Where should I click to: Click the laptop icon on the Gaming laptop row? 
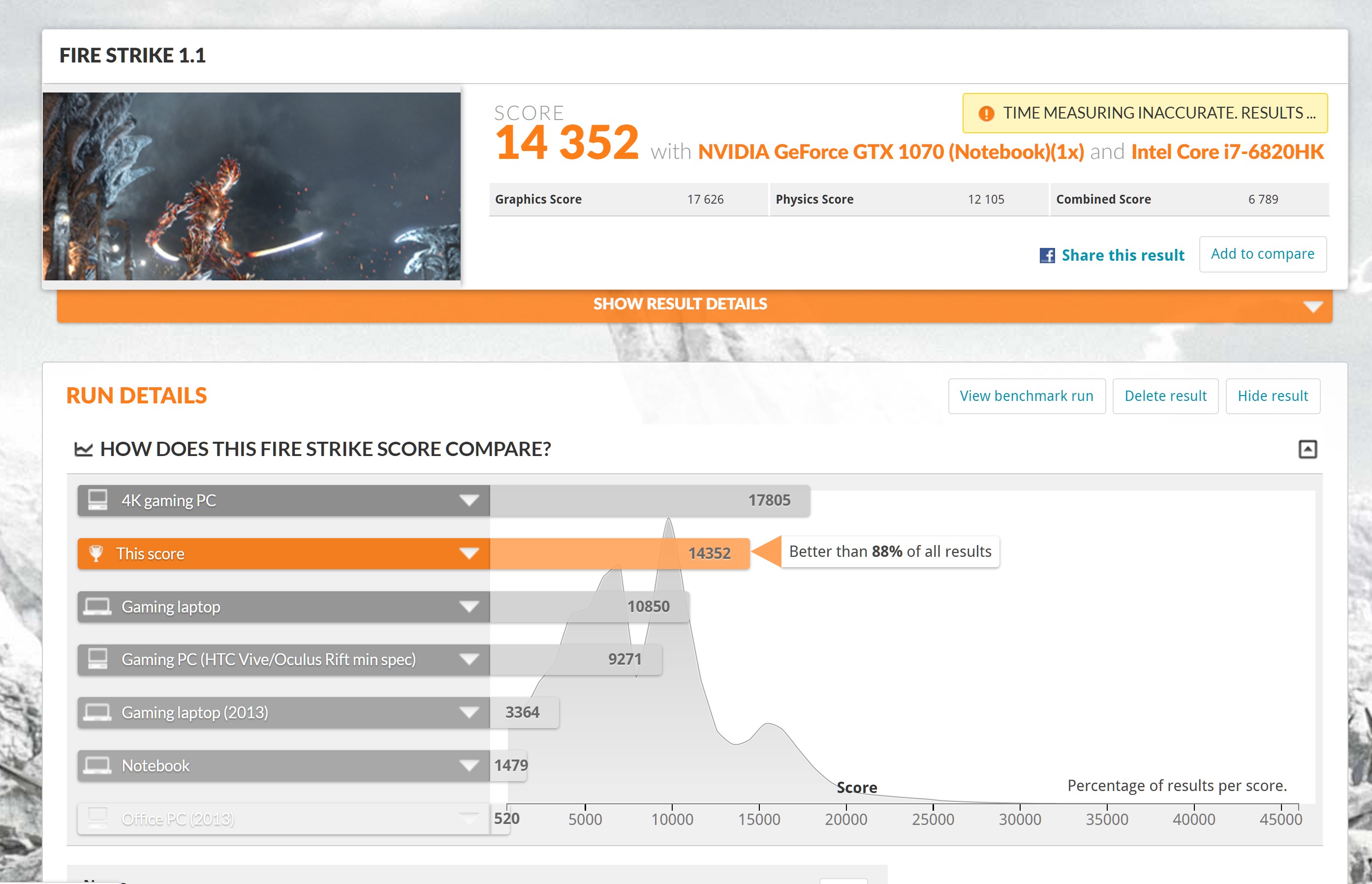tap(97, 606)
